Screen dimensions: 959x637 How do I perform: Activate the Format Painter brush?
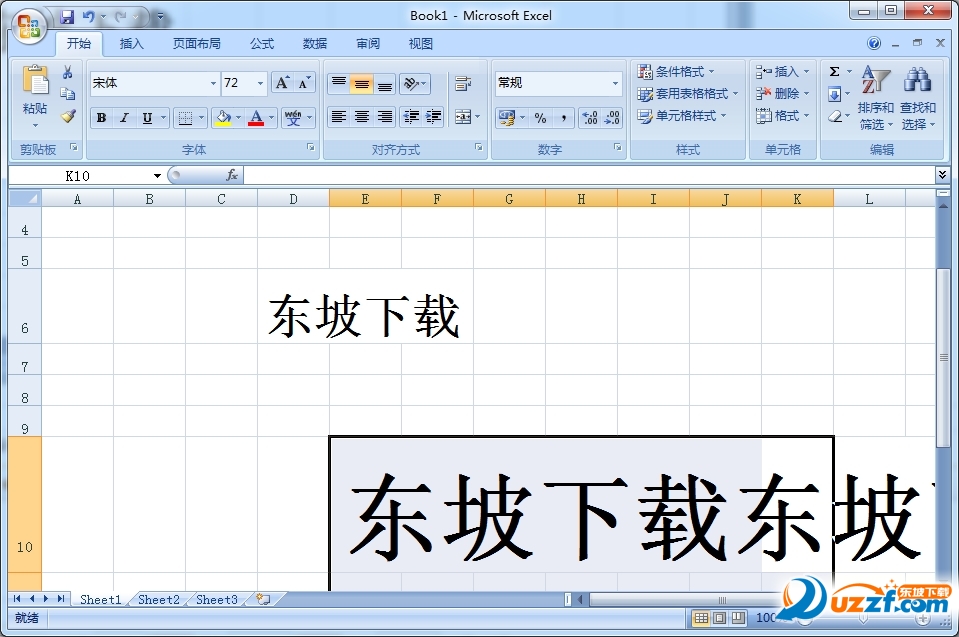click(x=68, y=116)
